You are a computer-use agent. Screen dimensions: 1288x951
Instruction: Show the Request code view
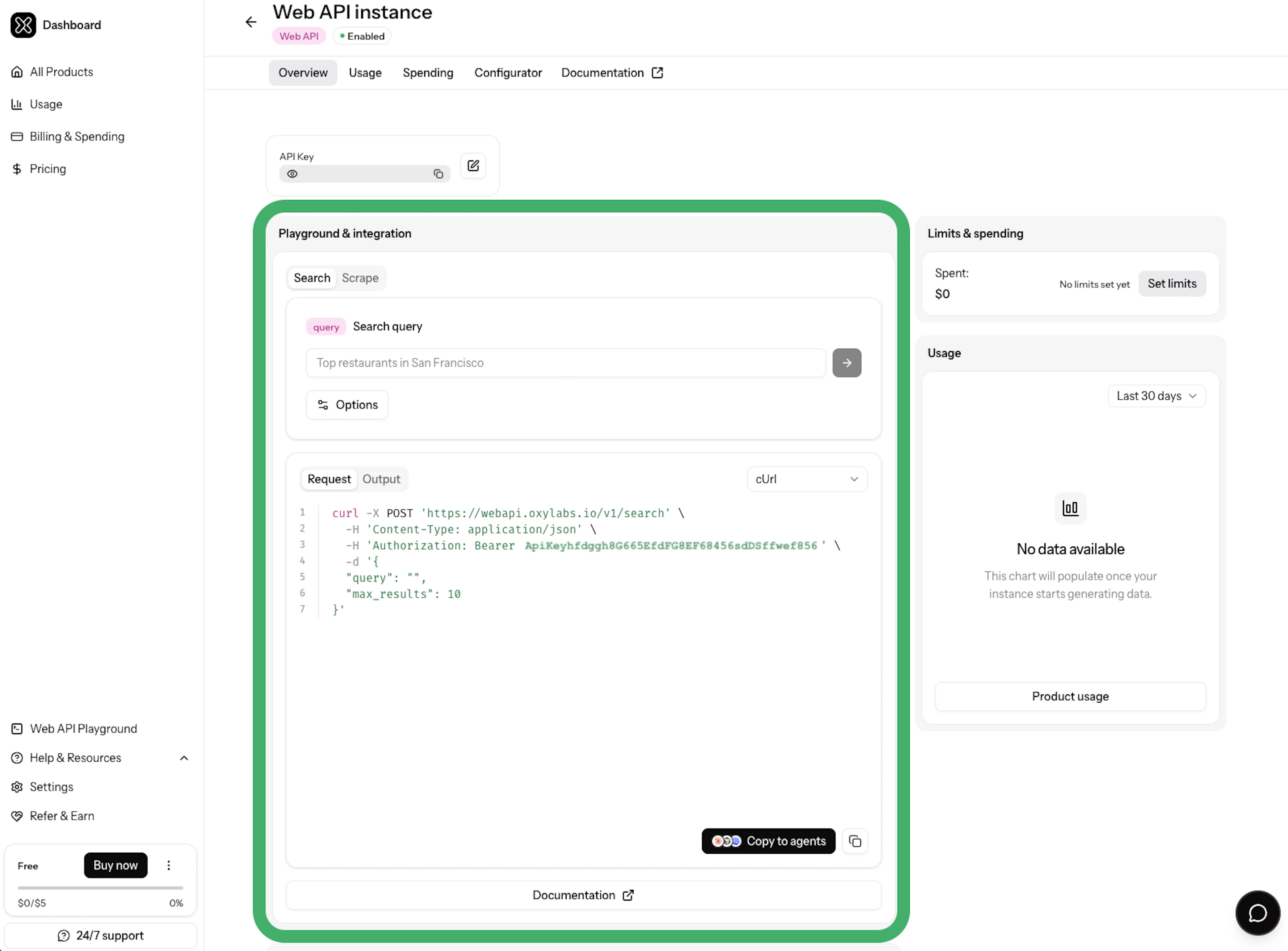tap(329, 479)
